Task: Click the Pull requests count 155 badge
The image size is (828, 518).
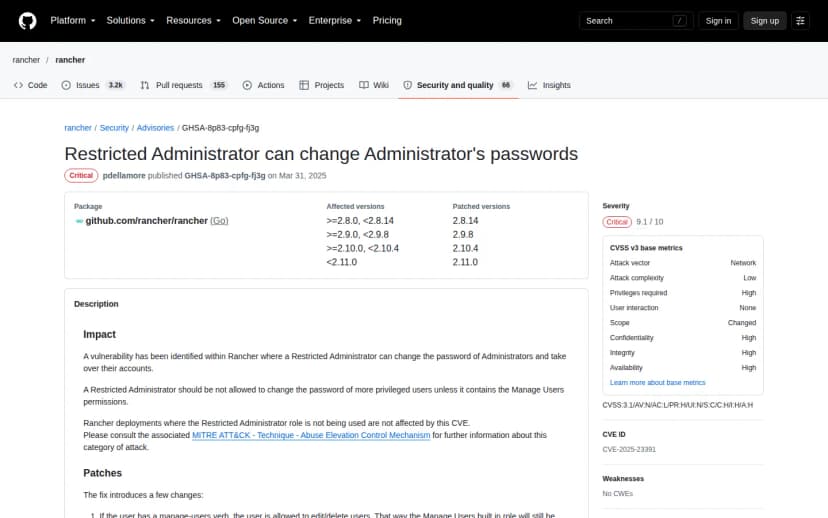Action: [x=219, y=85]
